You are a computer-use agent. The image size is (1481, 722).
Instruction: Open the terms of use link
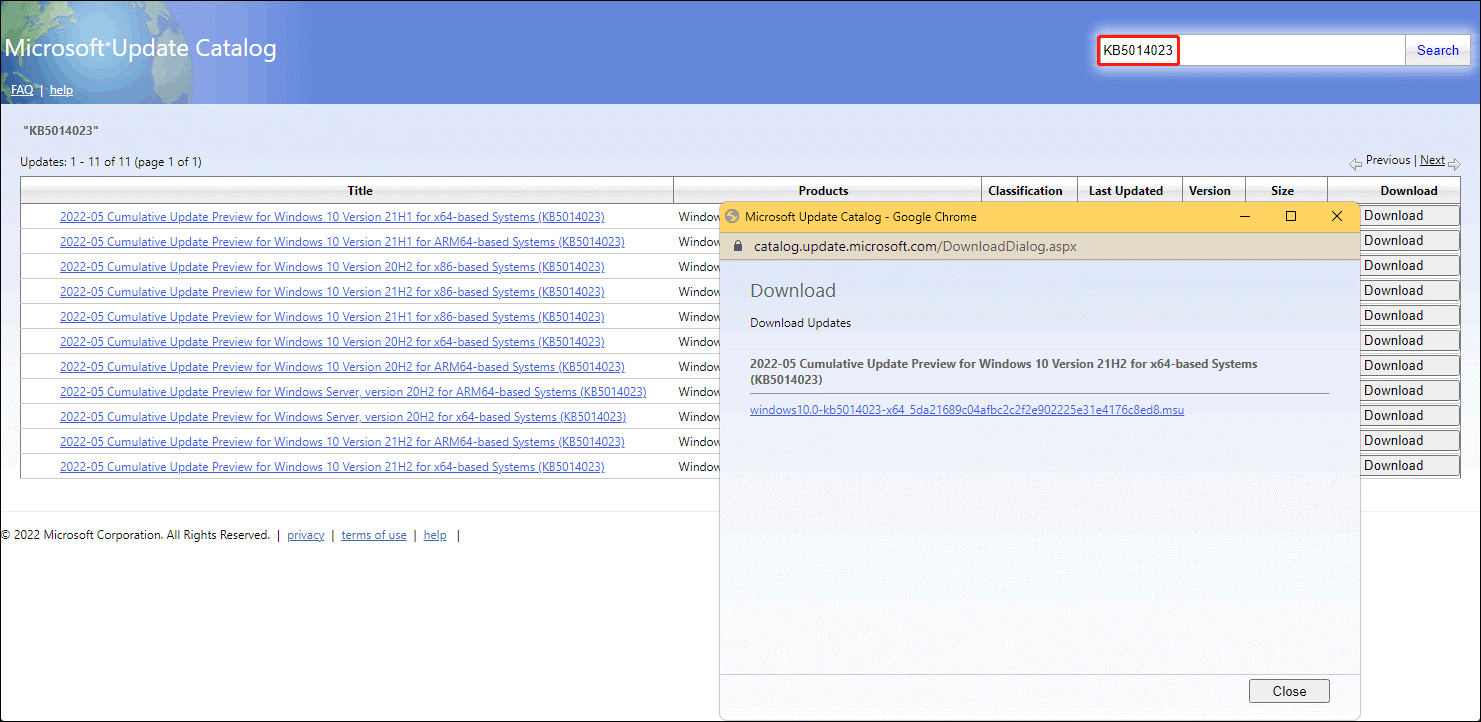[x=374, y=535]
